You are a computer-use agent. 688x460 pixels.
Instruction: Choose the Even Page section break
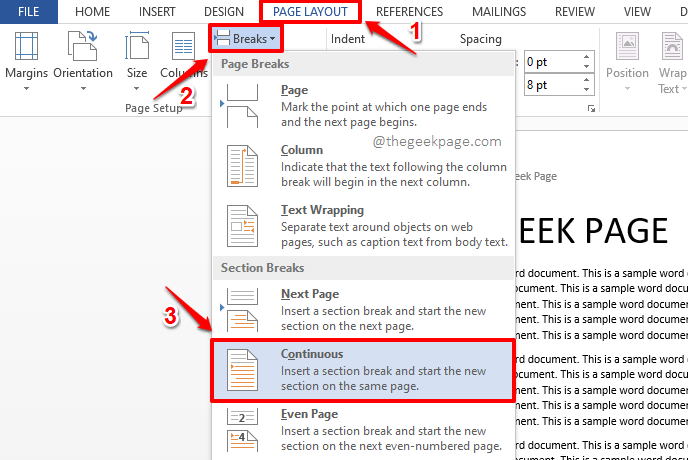tap(363, 430)
